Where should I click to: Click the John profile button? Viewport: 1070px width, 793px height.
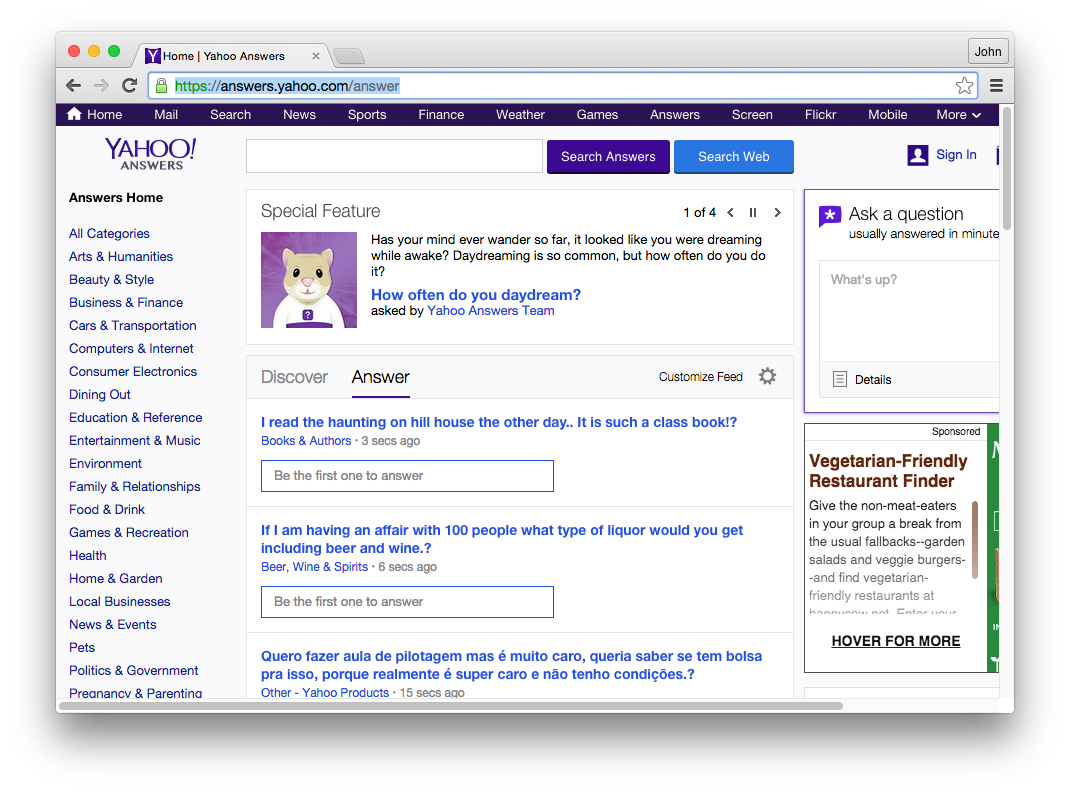[987, 51]
